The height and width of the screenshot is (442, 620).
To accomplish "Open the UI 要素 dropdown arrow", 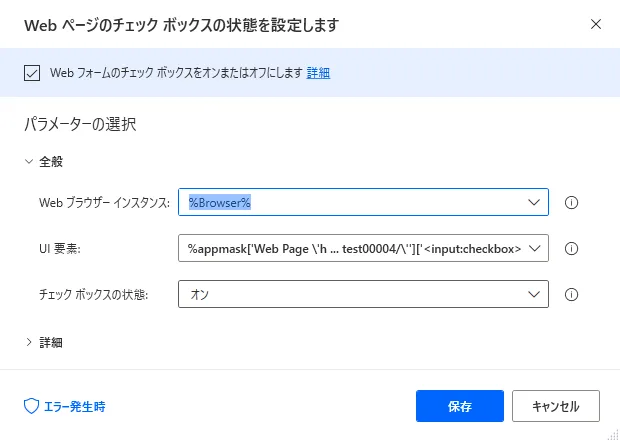I will tap(532, 248).
